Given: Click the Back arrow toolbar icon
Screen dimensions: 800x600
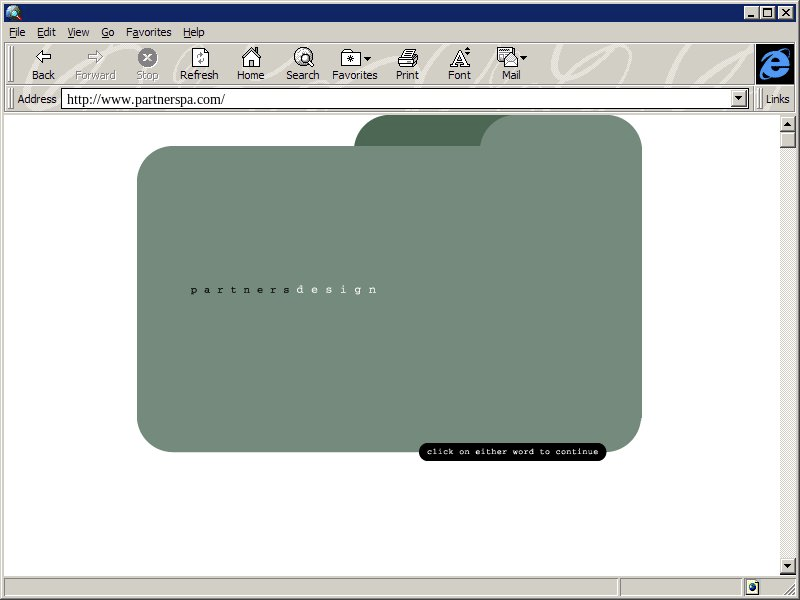Looking at the screenshot, I should coord(43,58).
